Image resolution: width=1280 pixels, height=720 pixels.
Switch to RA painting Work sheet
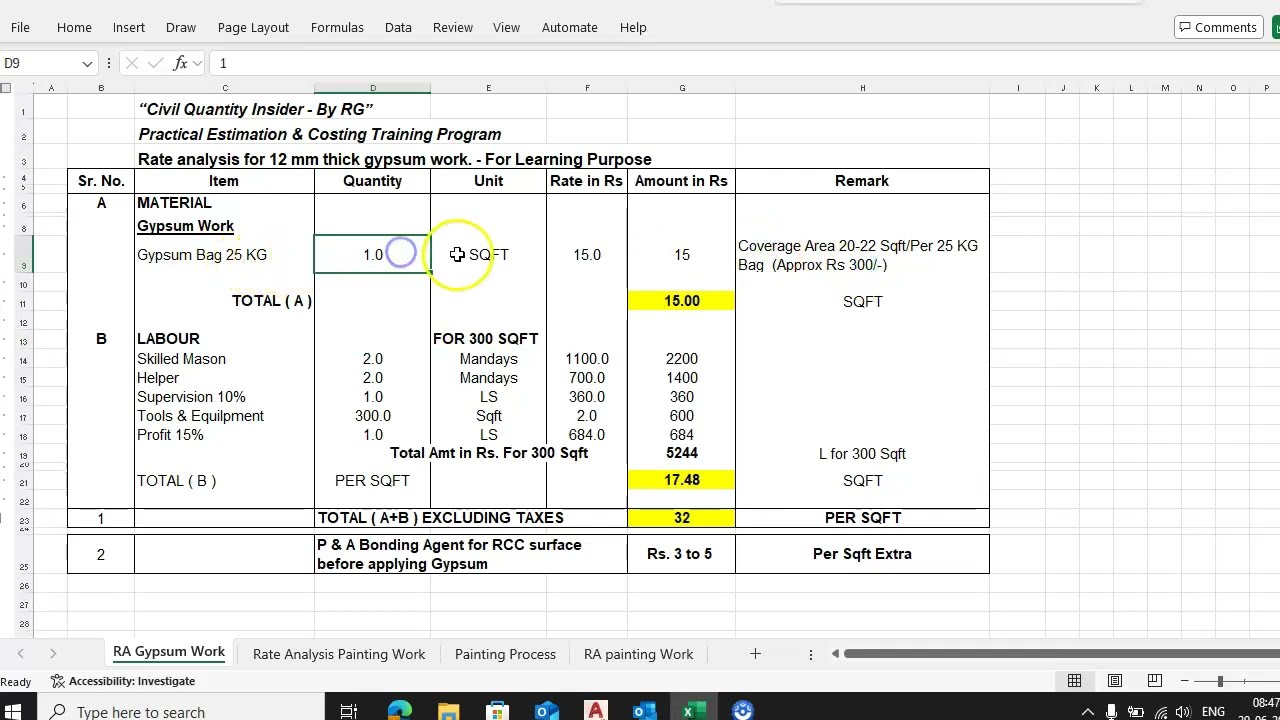pyautogui.click(x=638, y=654)
